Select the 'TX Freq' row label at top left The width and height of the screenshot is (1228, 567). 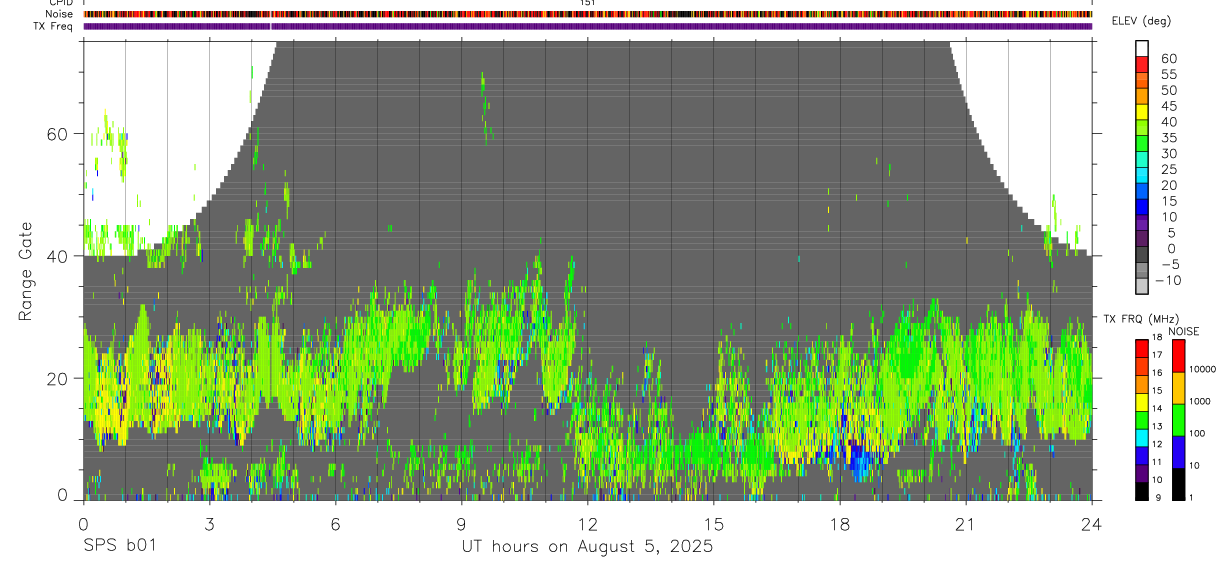pyautogui.click(x=52, y=26)
